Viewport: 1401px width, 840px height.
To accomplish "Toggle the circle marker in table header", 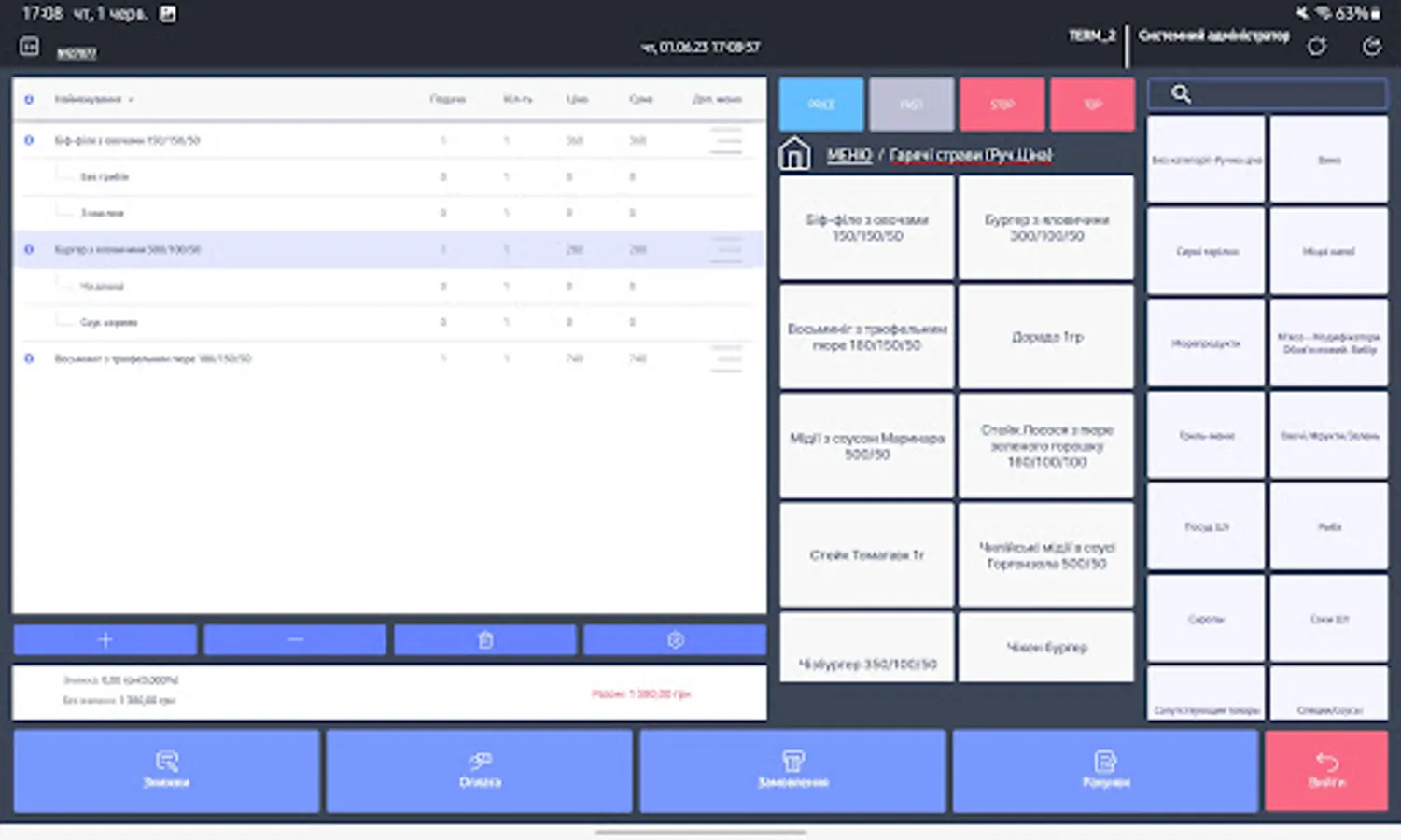I will click(29, 99).
